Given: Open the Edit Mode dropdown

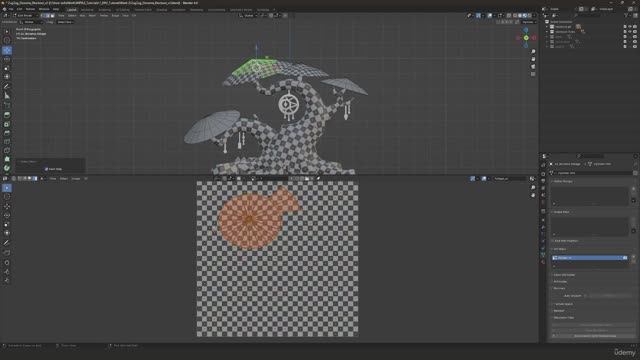Looking at the screenshot, I should tap(25, 16).
